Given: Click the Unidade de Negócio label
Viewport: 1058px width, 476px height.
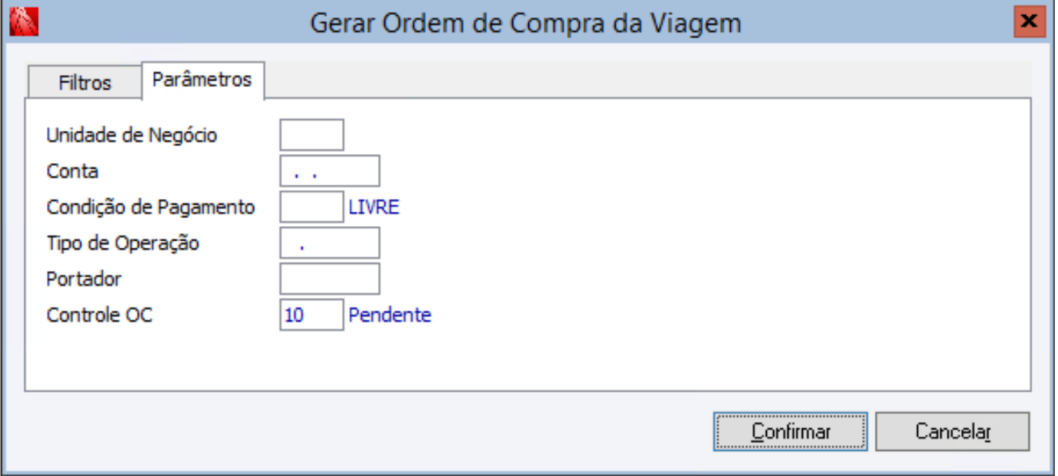Looking at the screenshot, I should (132, 135).
